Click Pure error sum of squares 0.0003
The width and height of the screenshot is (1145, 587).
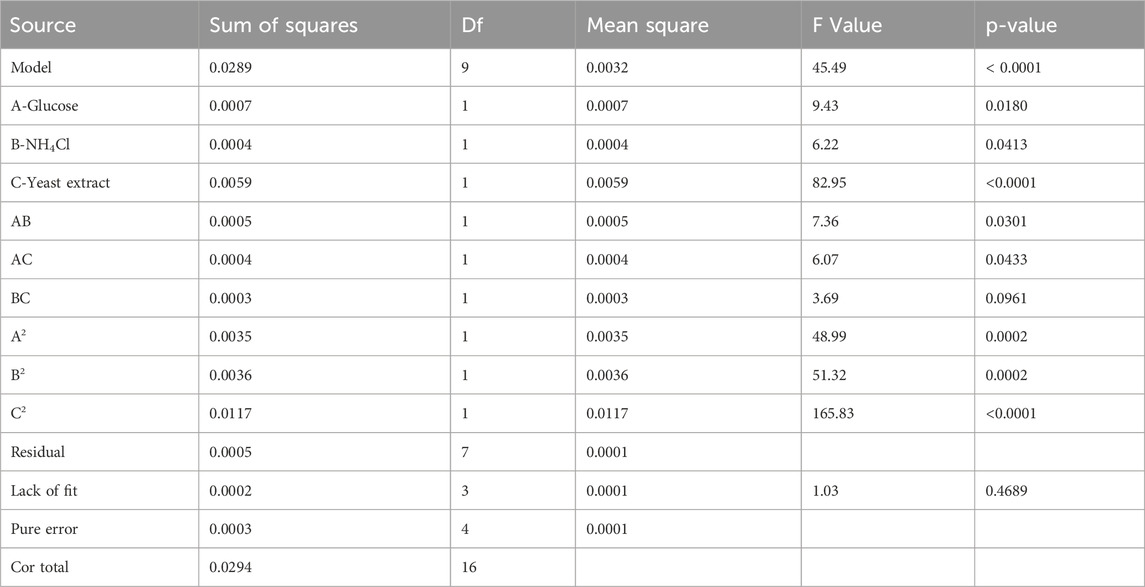coord(231,528)
